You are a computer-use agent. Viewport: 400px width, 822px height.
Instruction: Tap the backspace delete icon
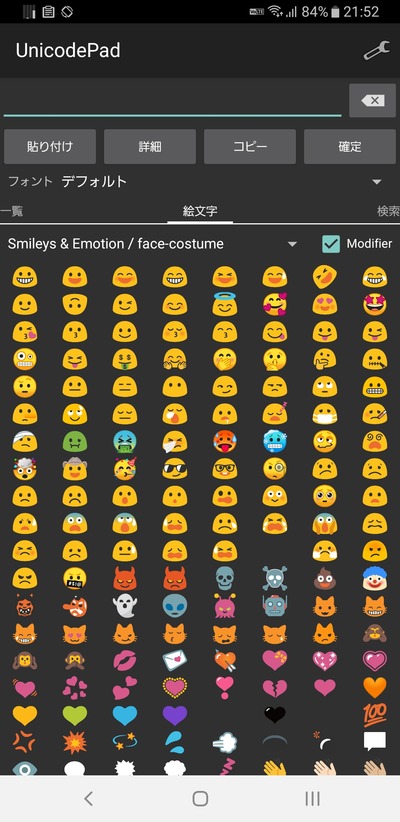click(x=373, y=100)
